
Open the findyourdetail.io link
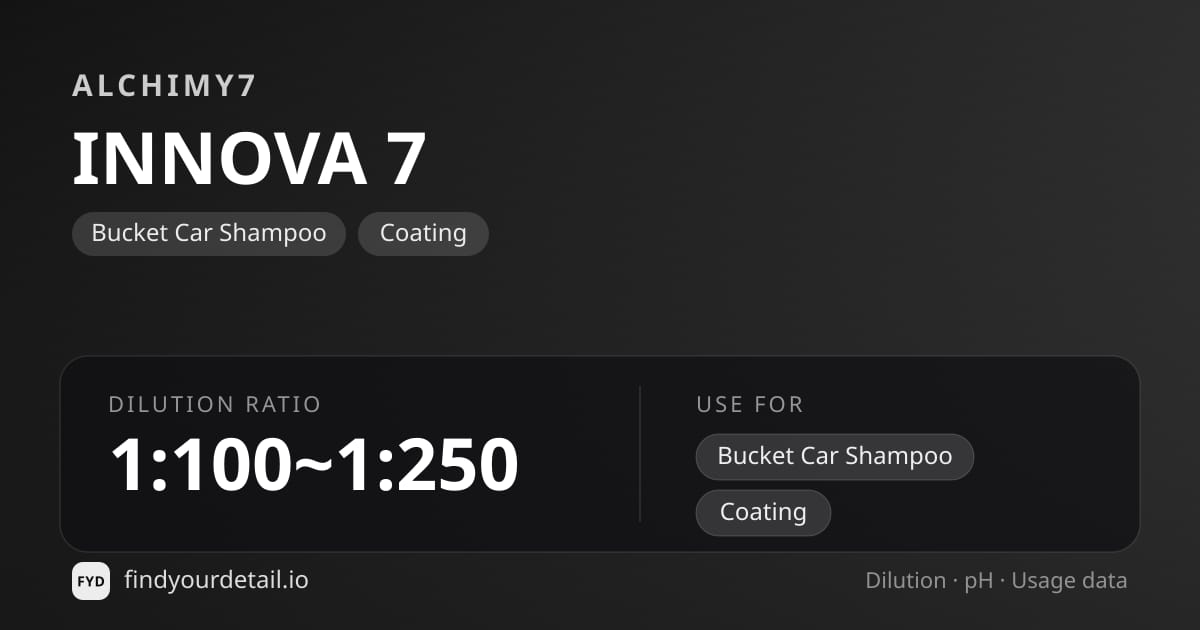pos(216,580)
